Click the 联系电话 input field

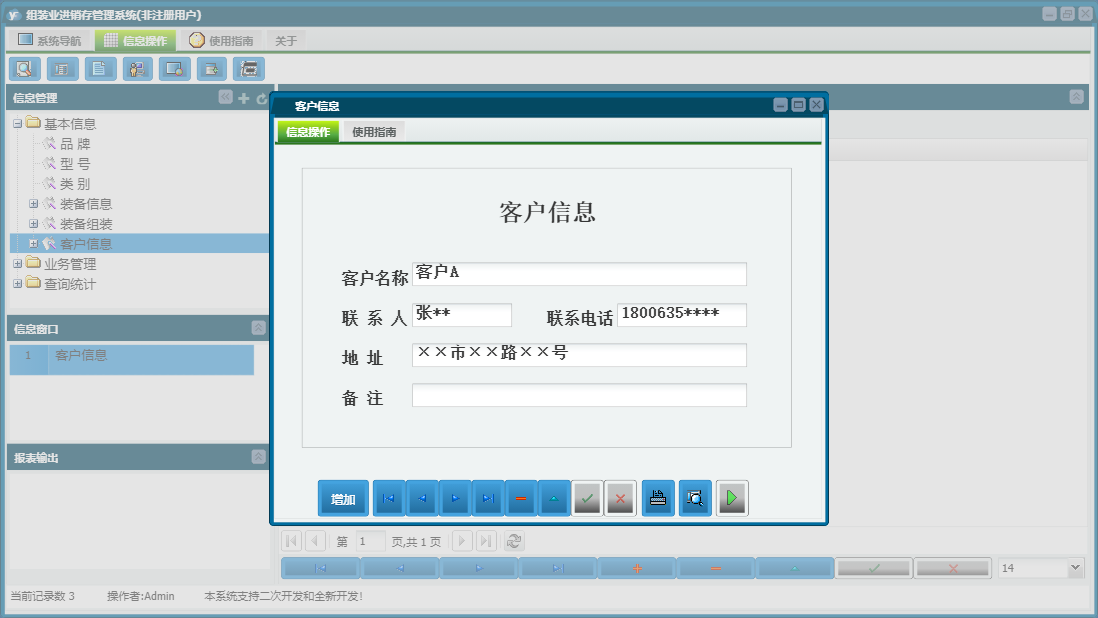(x=682, y=314)
